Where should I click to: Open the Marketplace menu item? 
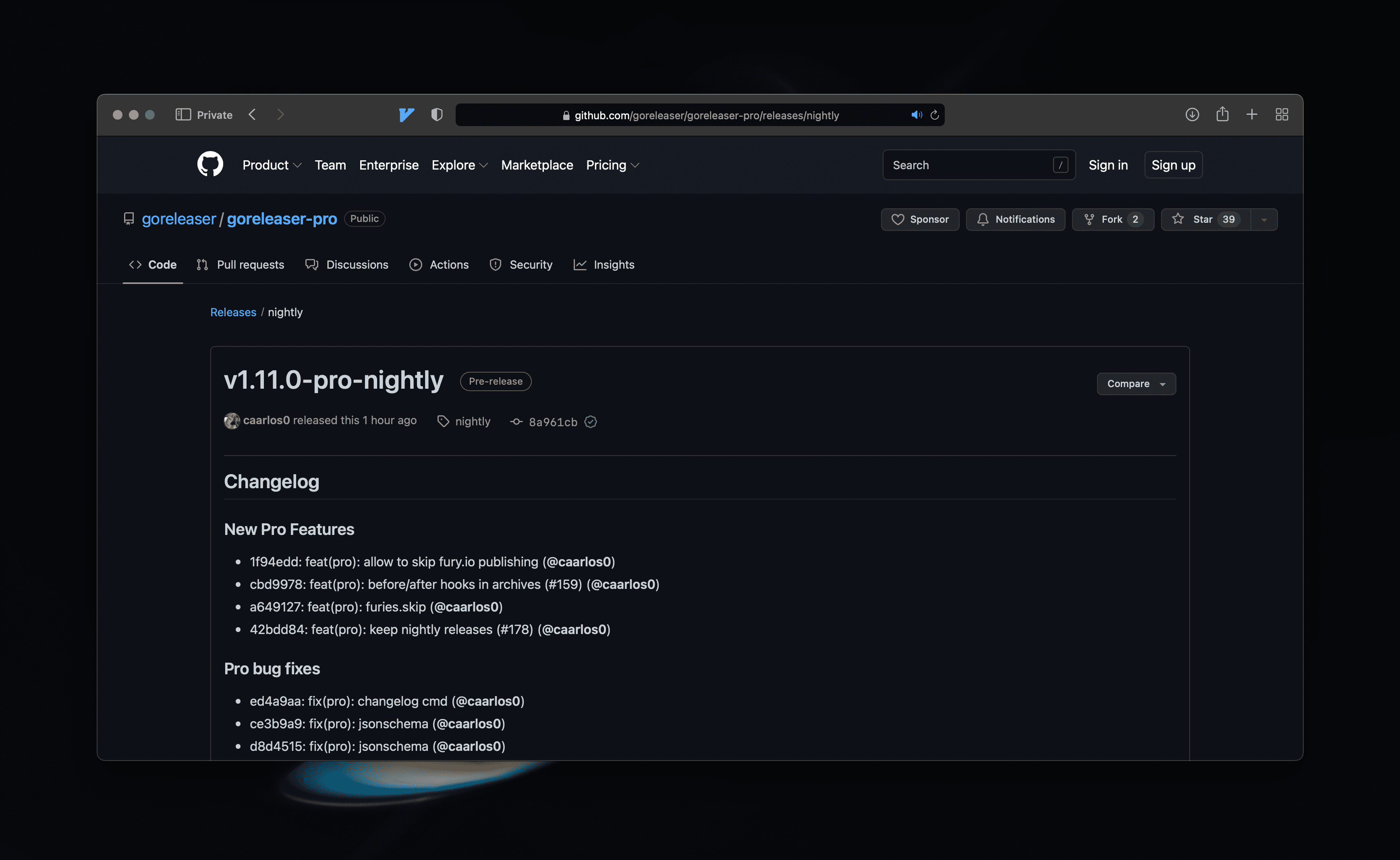click(537, 165)
